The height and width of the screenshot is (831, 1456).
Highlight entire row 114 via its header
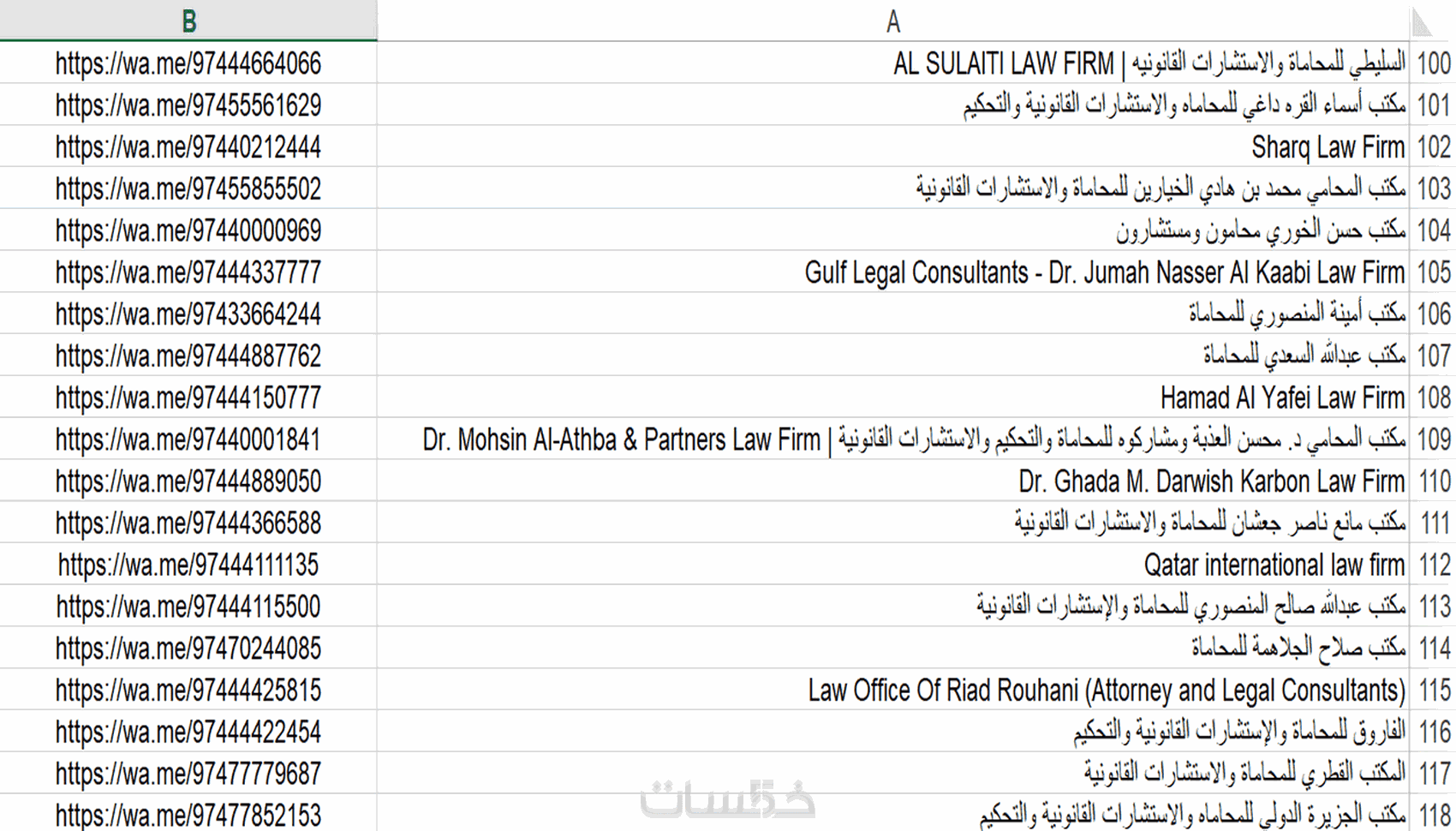pyautogui.click(x=1434, y=649)
